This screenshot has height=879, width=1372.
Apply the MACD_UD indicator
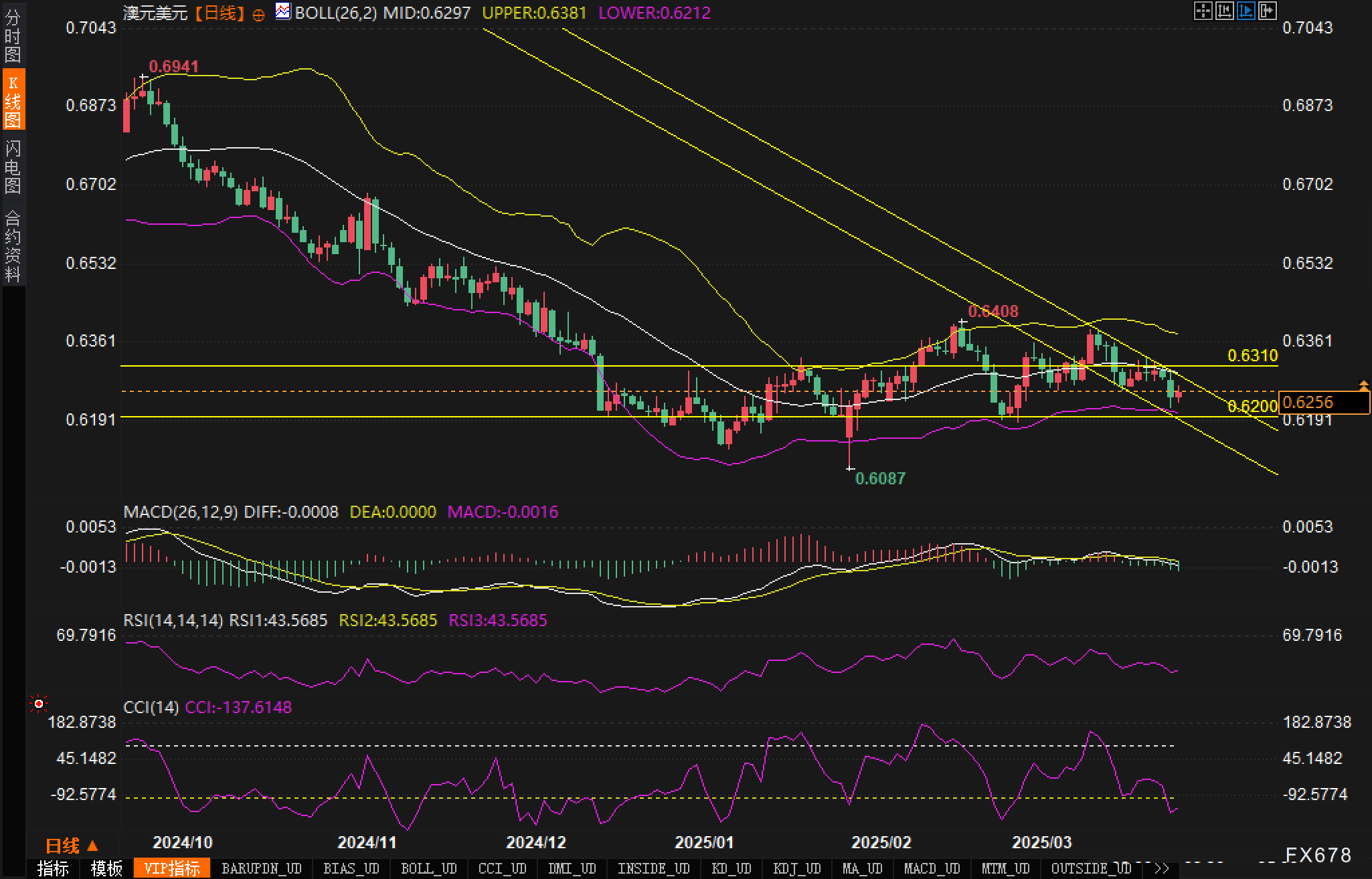coord(932,868)
